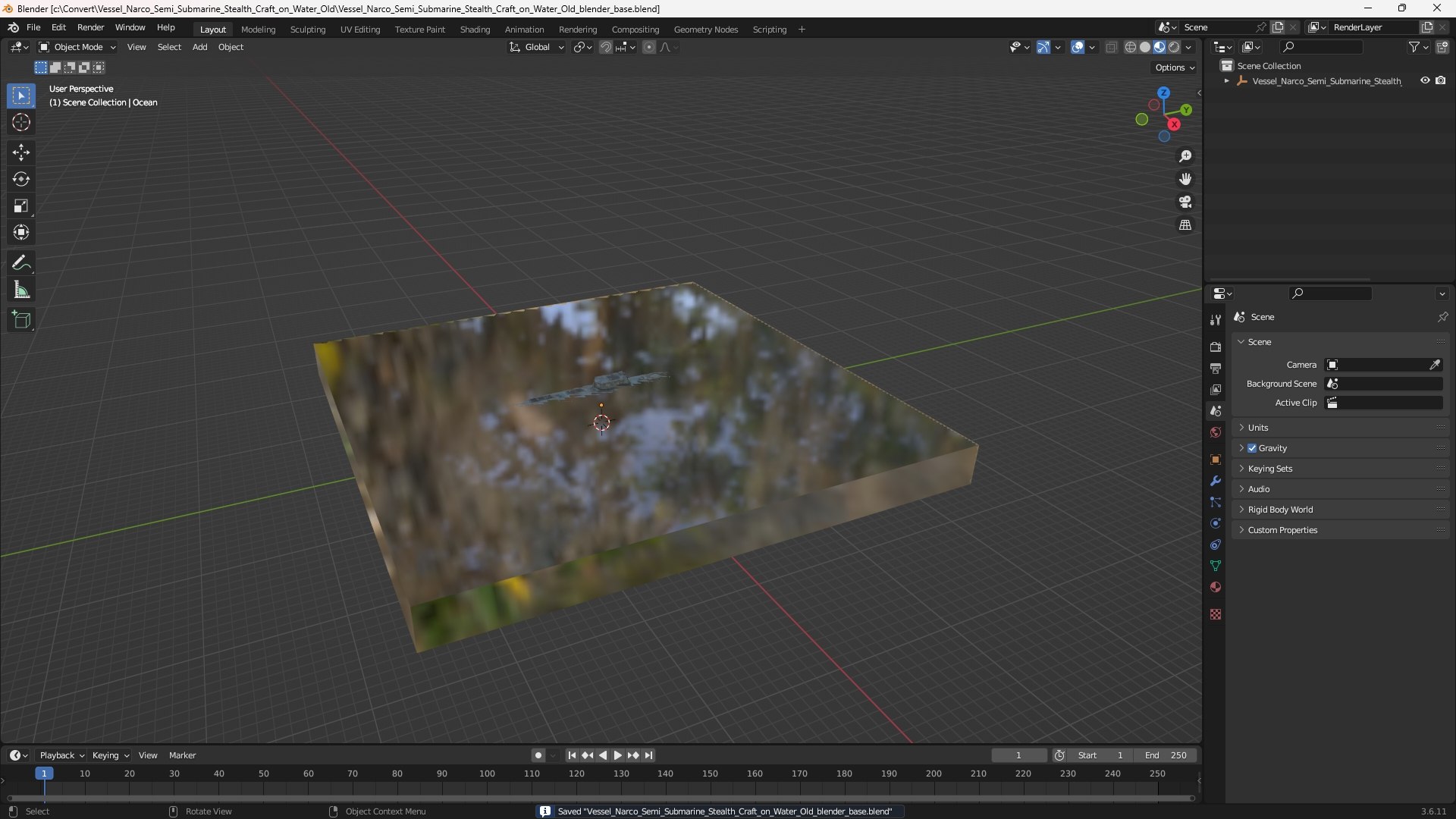Switch to the Shading workspace tab
1456x819 pixels.
point(475,30)
